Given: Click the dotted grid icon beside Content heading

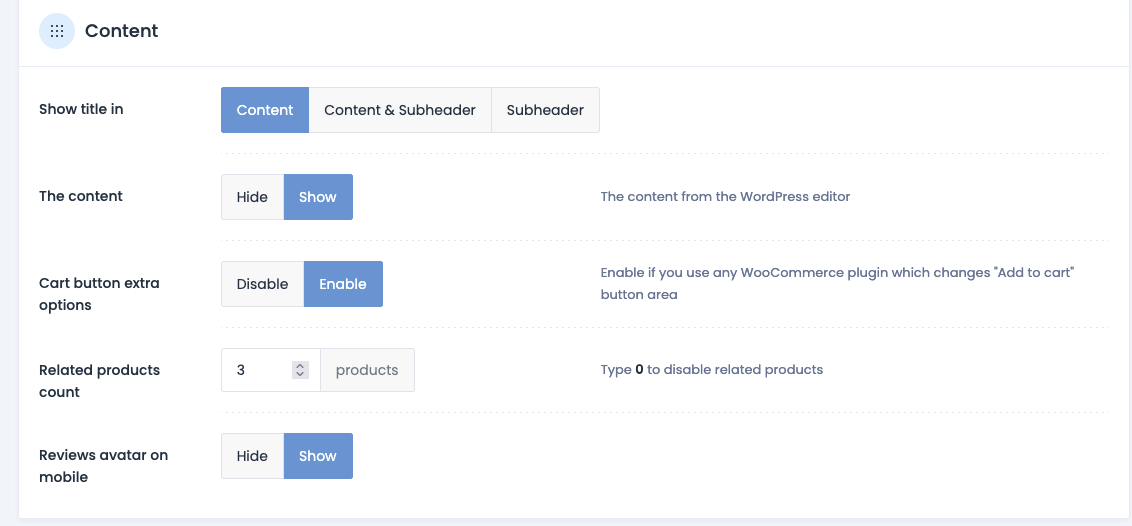Looking at the screenshot, I should click(x=57, y=31).
